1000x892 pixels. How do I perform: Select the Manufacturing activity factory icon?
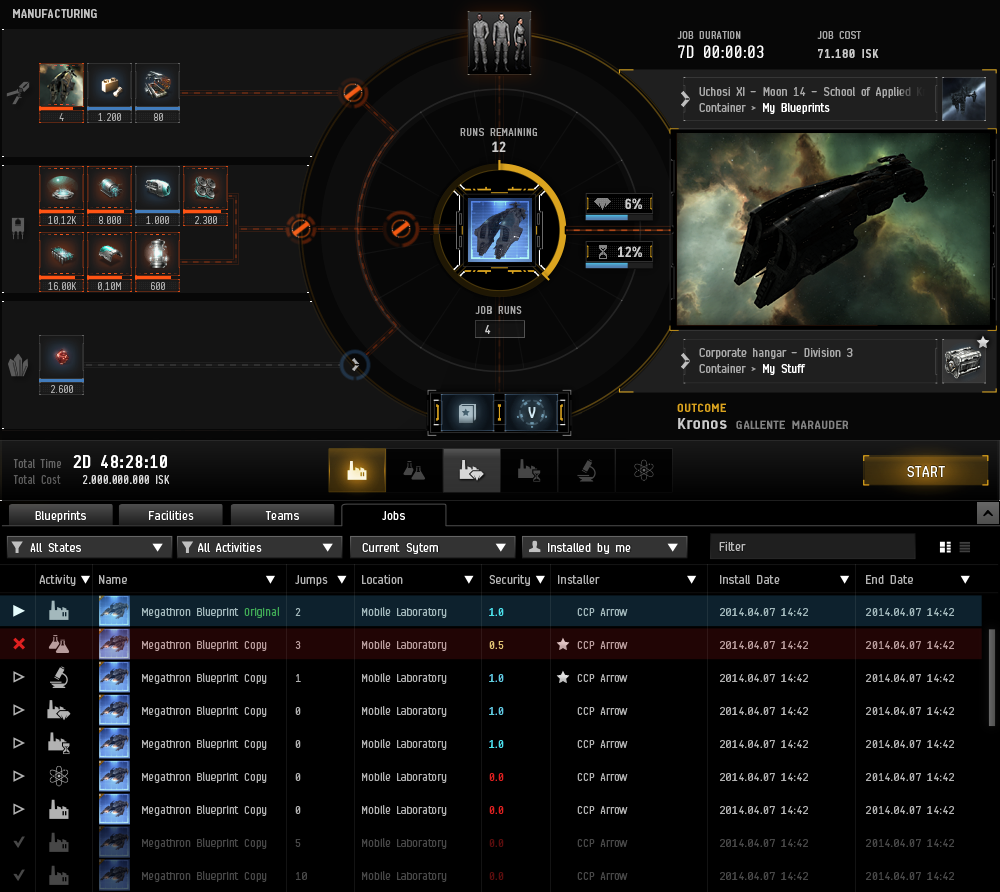pyautogui.click(x=357, y=471)
